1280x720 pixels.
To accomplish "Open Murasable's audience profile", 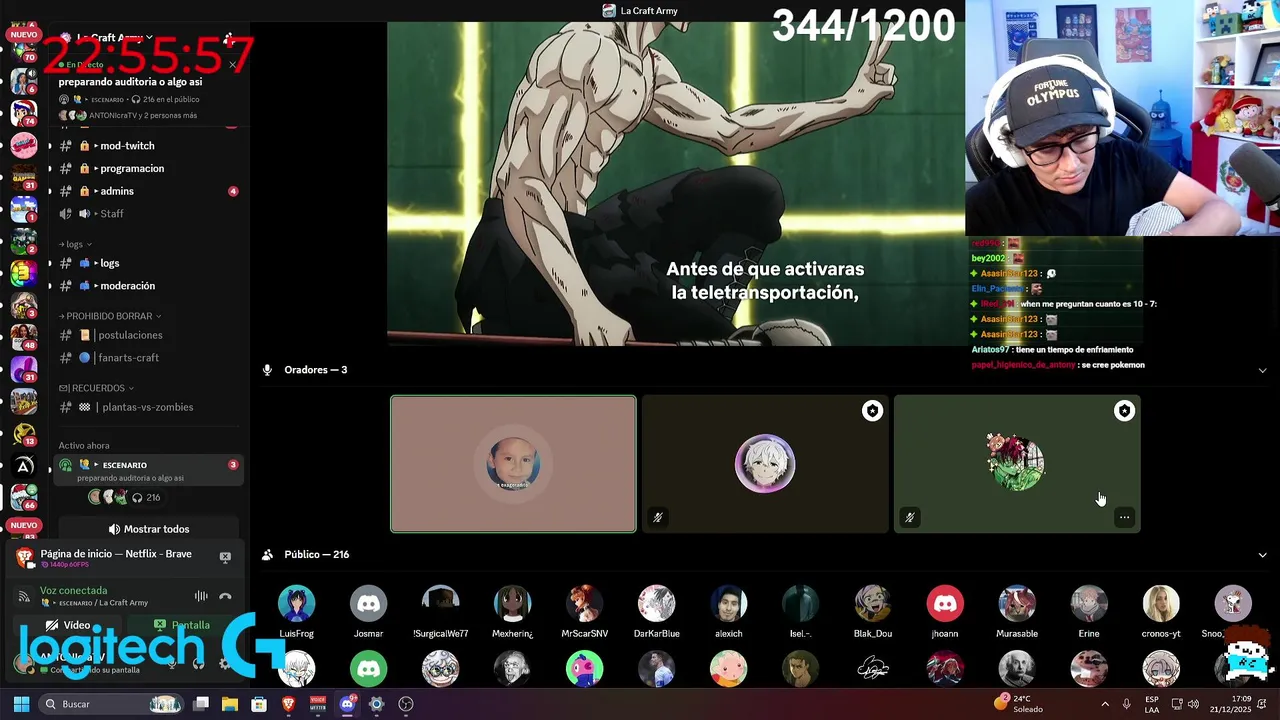I will (1017, 611).
